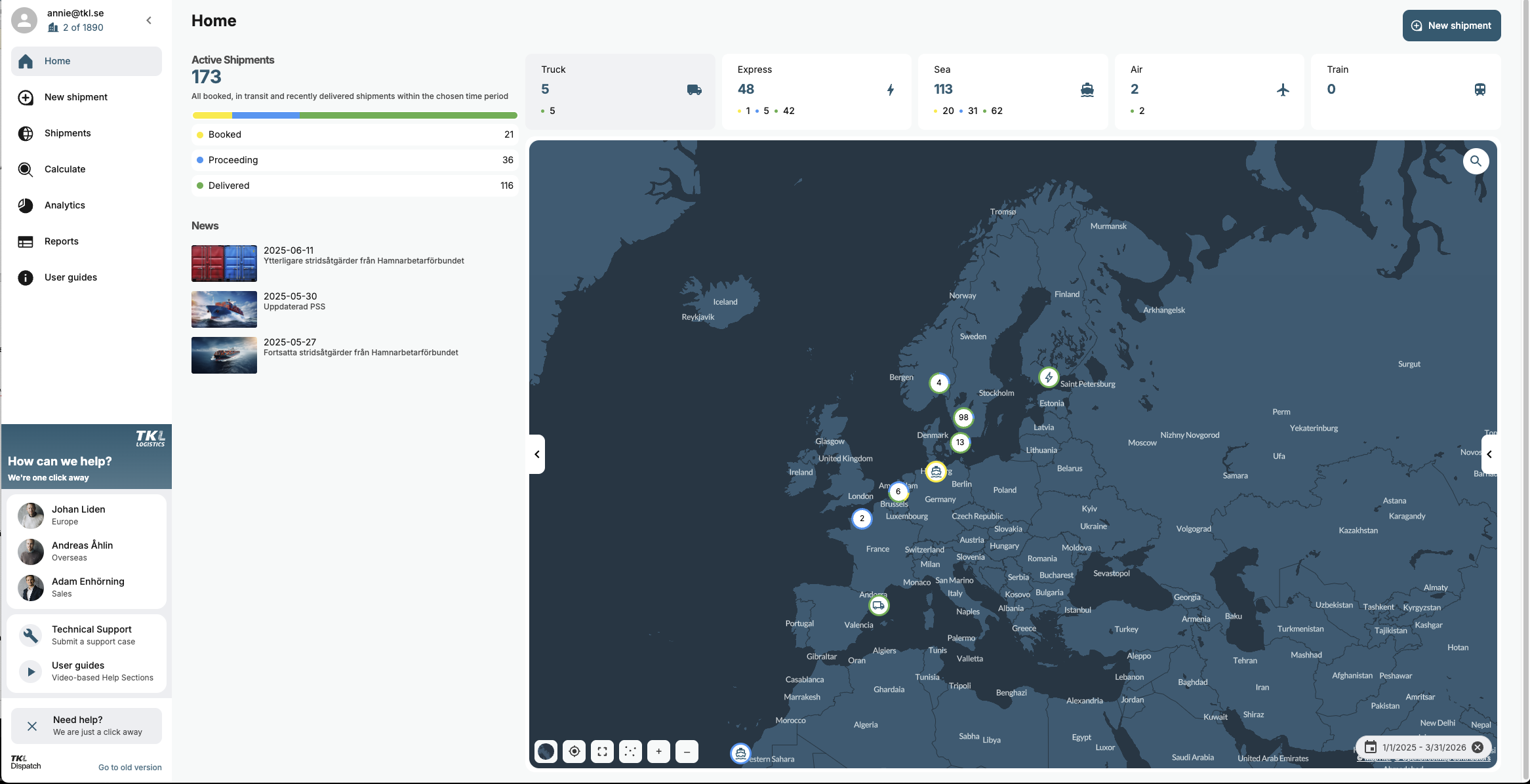
Task: Click the express bolt marker near Saint Petersburg
Action: (x=1049, y=377)
